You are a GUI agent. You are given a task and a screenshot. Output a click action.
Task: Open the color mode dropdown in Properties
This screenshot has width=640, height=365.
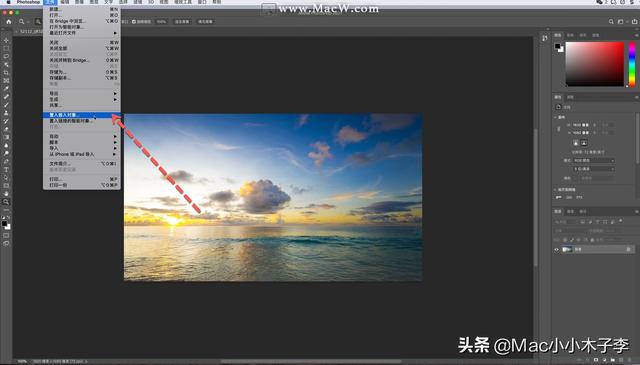click(594, 160)
